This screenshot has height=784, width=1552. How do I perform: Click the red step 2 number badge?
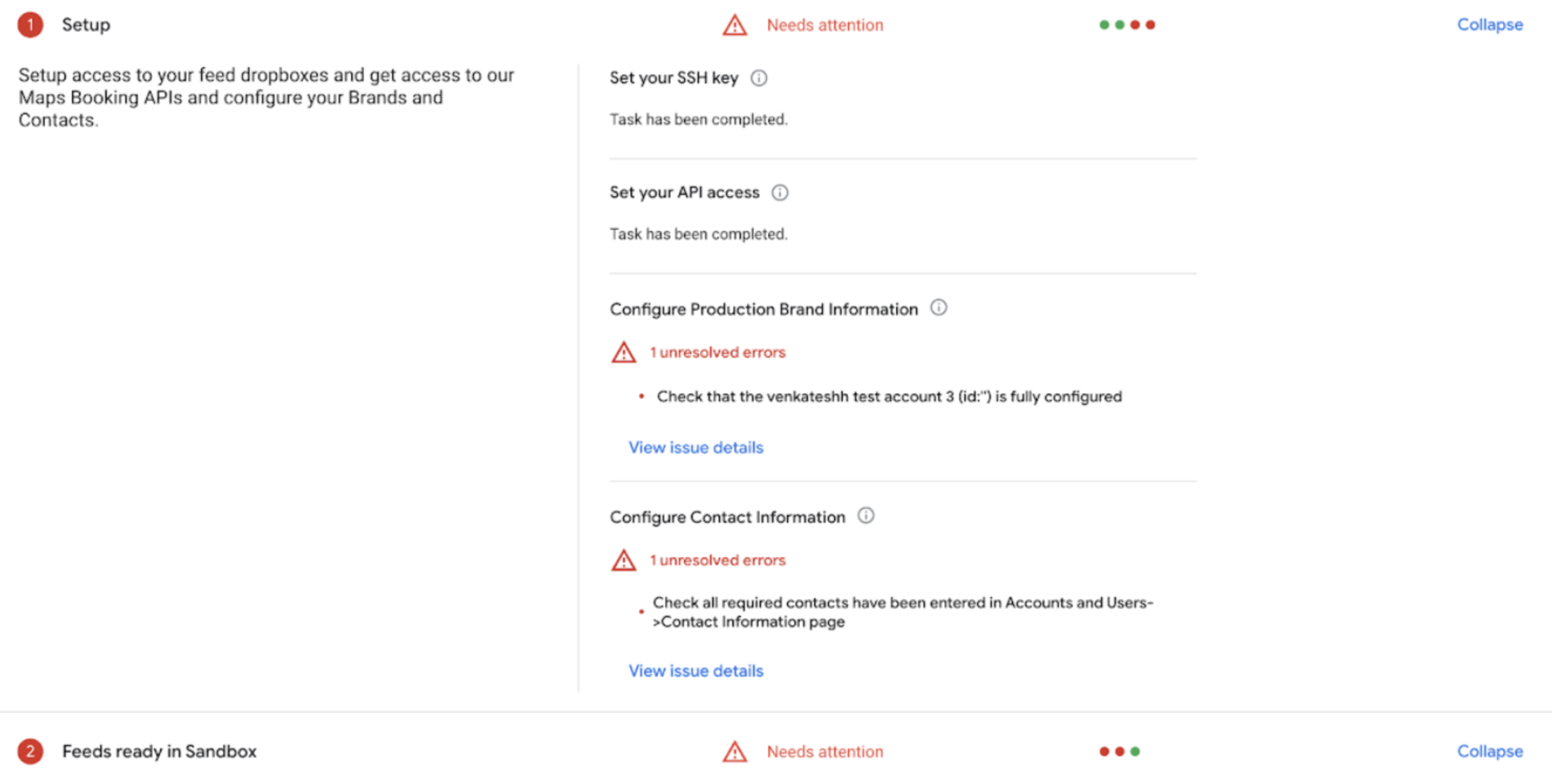tap(30, 751)
